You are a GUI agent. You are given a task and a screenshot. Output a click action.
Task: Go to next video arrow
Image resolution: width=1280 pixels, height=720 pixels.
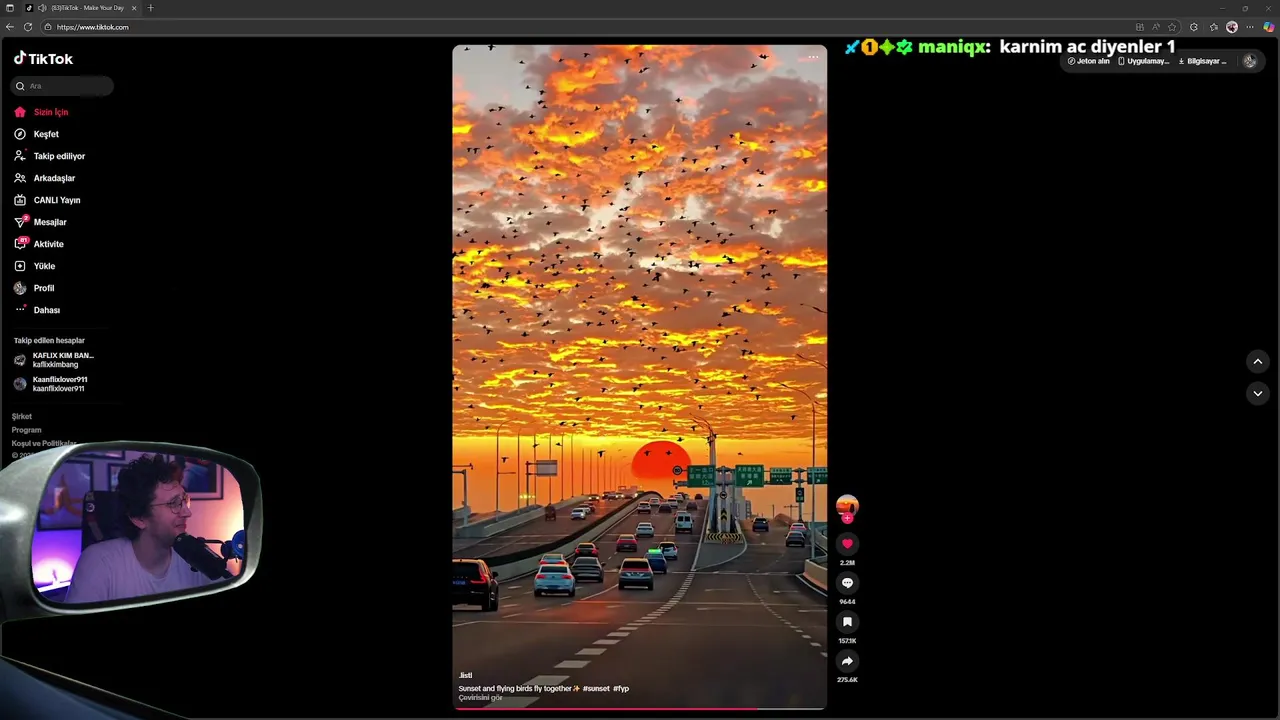1258,394
